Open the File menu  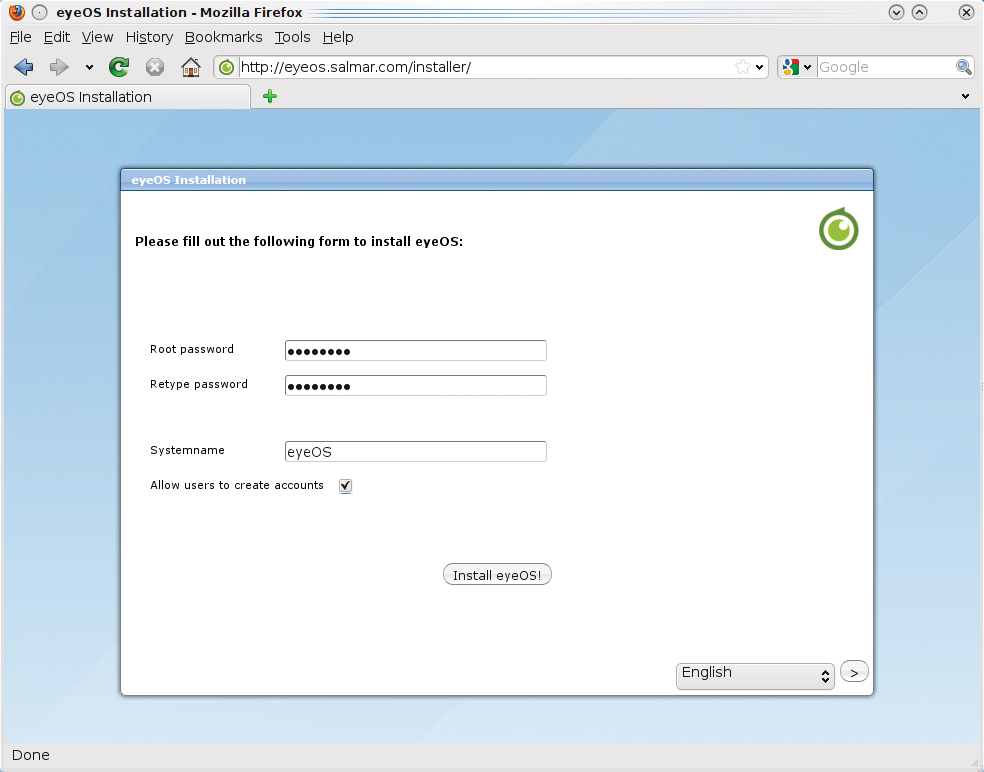21,37
